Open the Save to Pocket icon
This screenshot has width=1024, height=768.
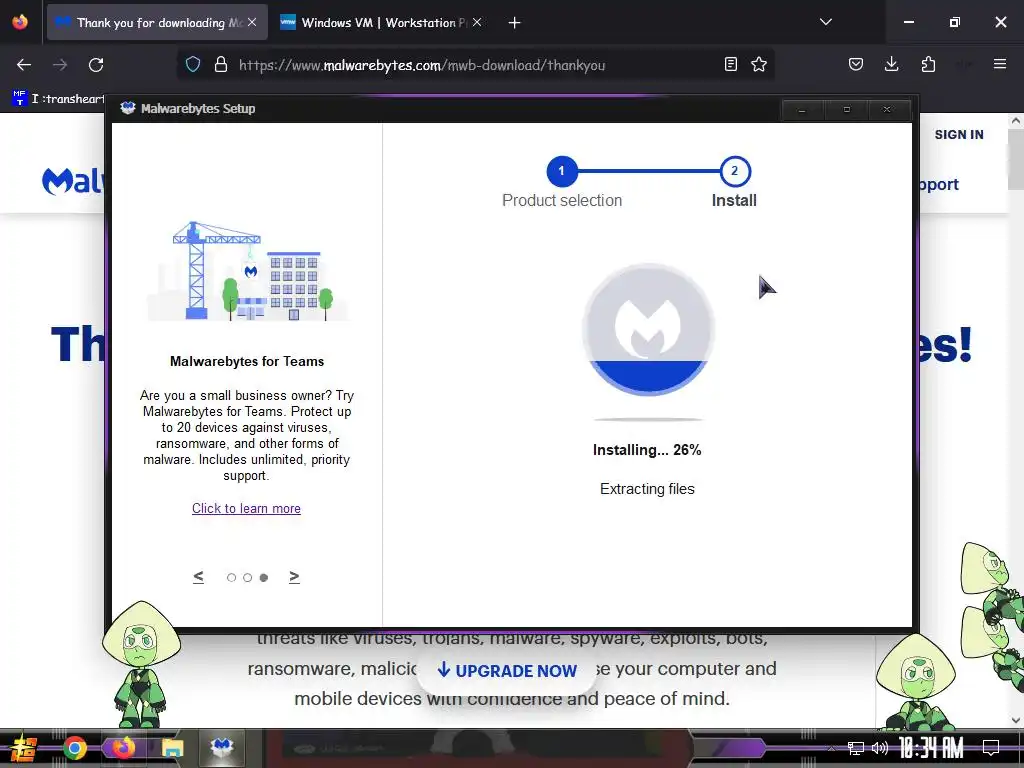point(856,64)
